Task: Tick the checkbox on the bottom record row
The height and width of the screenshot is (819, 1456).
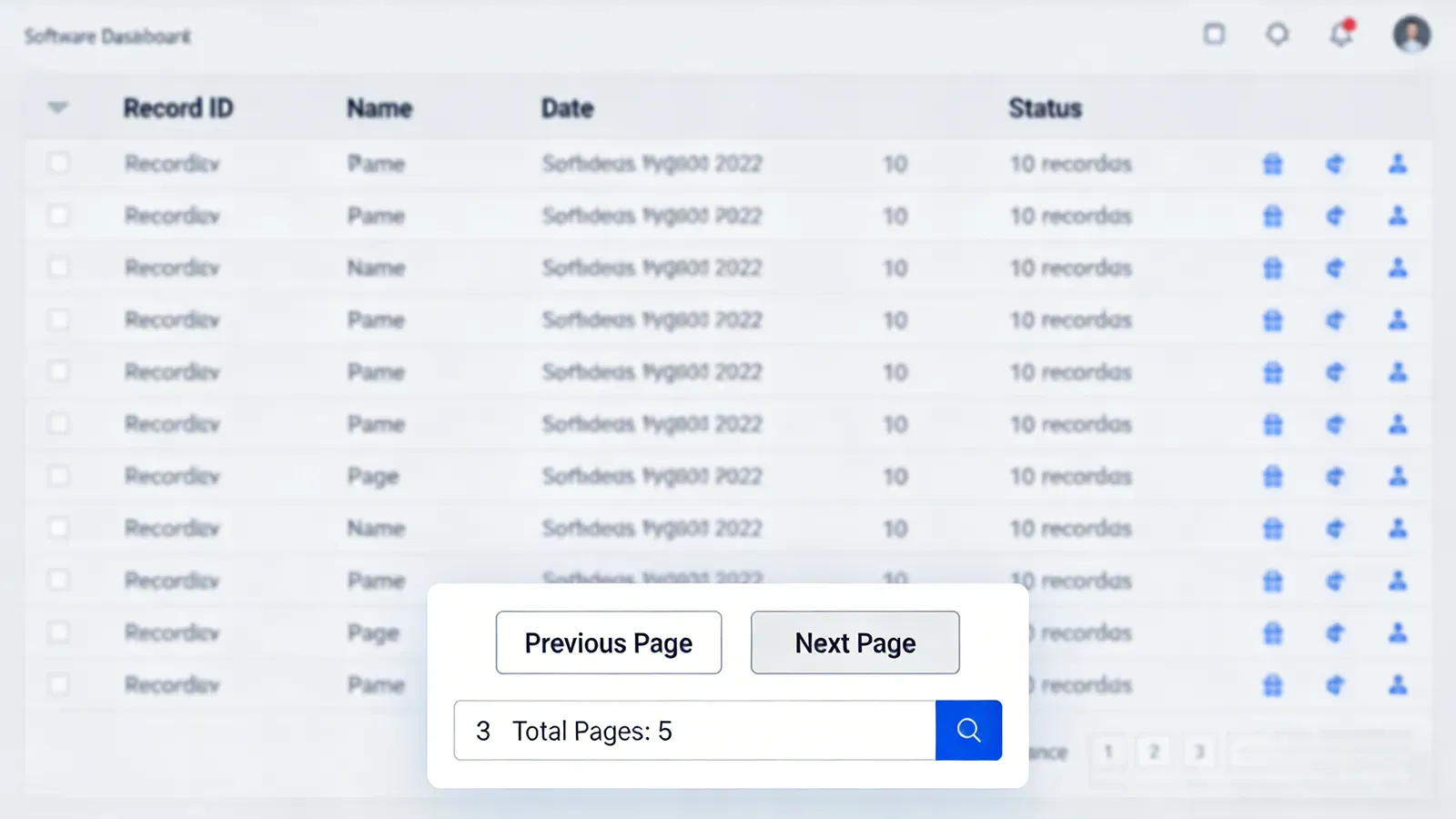Action: coord(58,683)
